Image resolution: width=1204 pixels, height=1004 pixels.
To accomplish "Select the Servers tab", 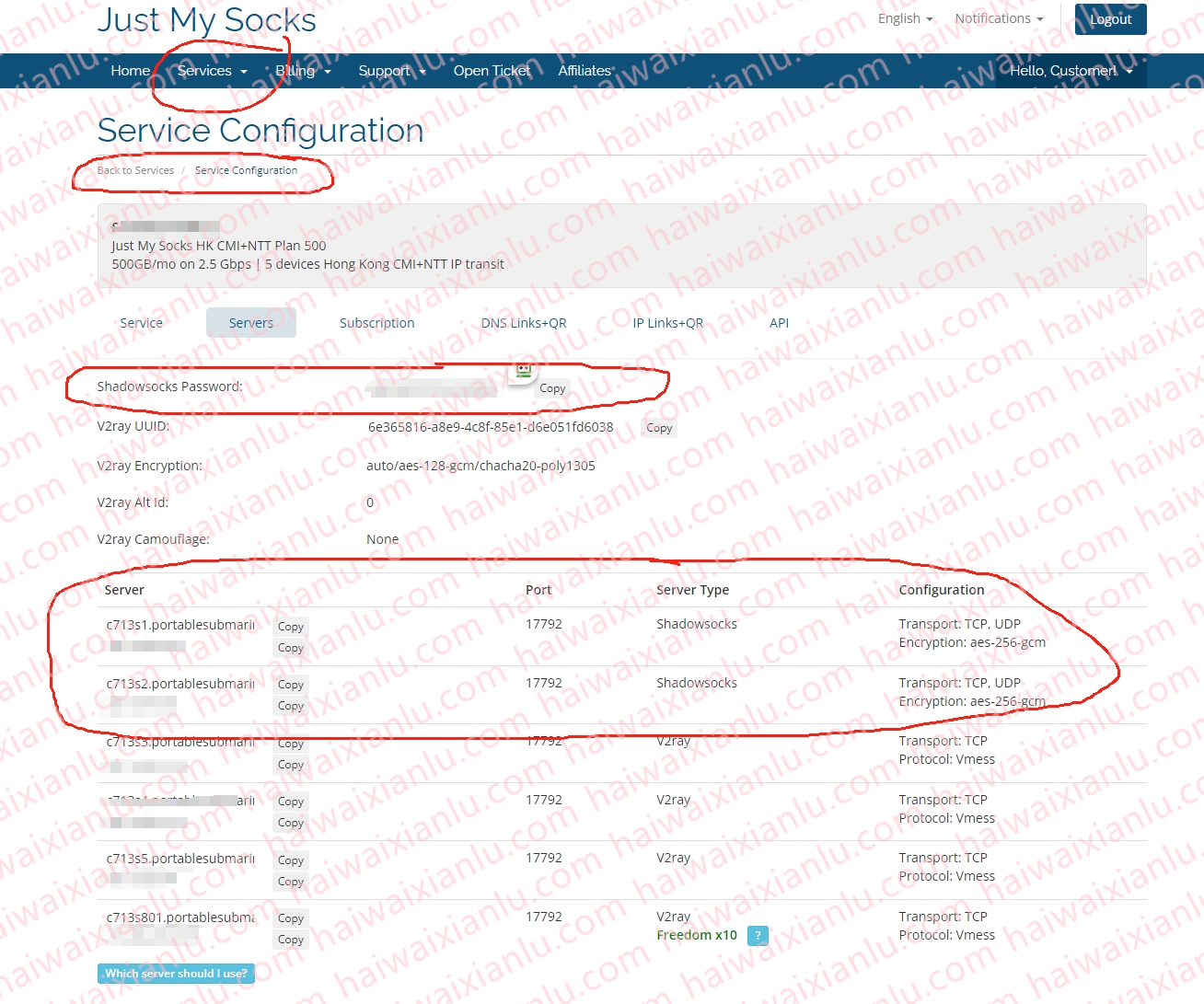I will click(251, 323).
